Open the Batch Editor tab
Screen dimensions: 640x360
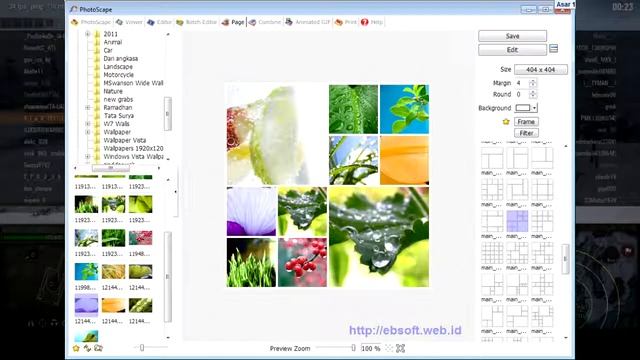(x=196, y=22)
